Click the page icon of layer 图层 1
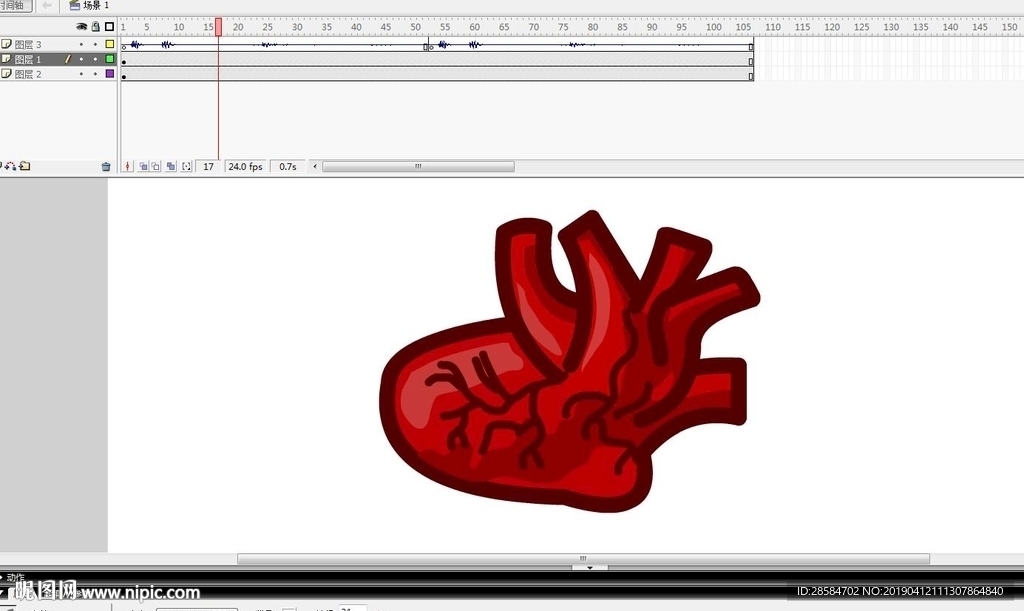Image resolution: width=1024 pixels, height=611 pixels. pyautogui.click(x=6, y=59)
